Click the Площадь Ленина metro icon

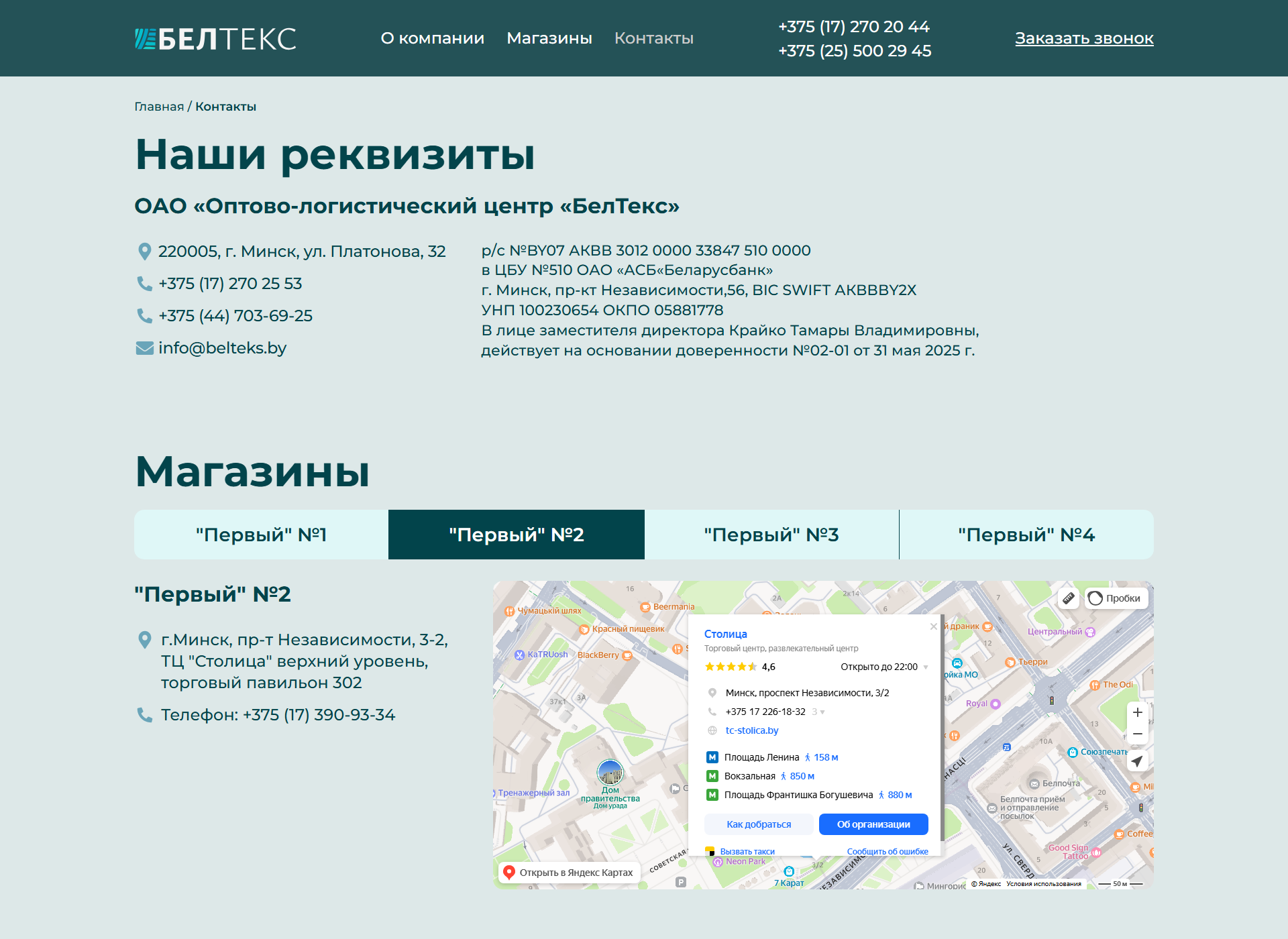point(712,757)
